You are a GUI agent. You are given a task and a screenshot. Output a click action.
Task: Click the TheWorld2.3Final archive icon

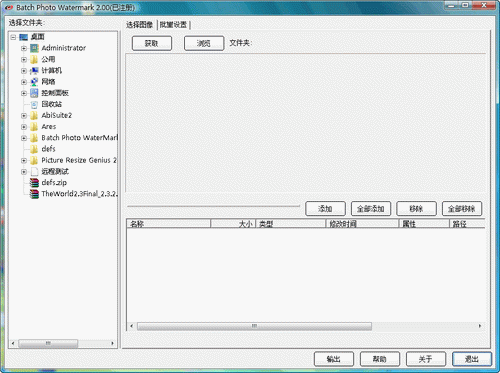coord(34,194)
